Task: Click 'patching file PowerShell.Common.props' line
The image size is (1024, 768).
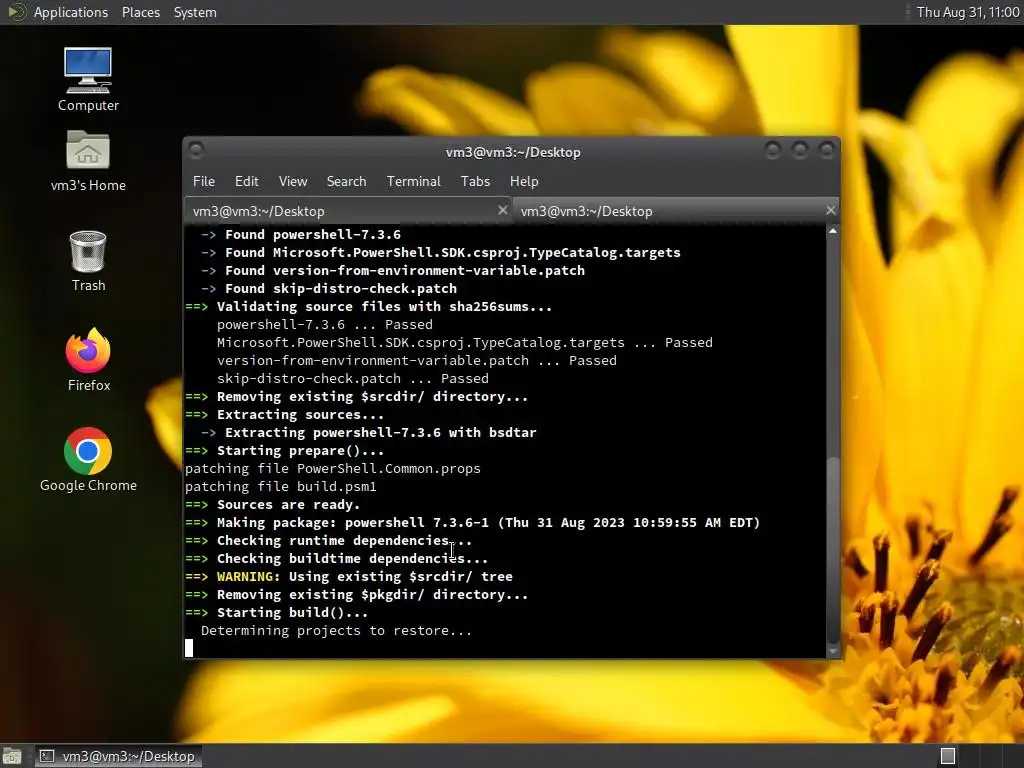Action: point(332,469)
